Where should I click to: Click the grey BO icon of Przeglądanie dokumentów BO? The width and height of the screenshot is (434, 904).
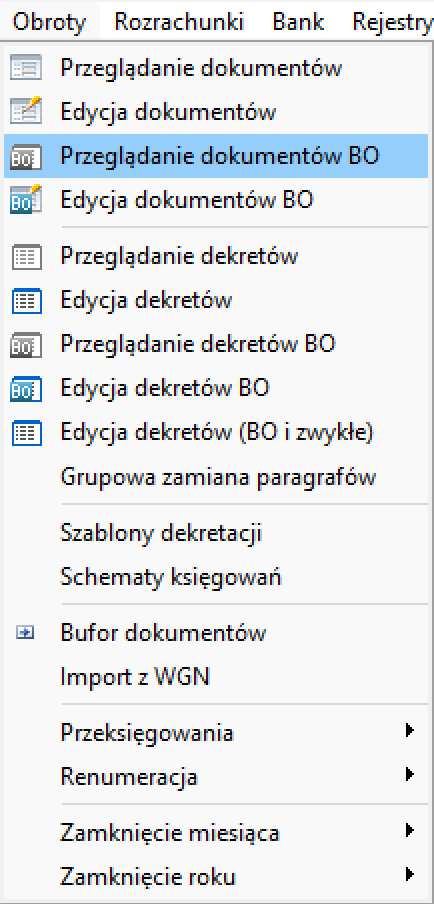26,156
